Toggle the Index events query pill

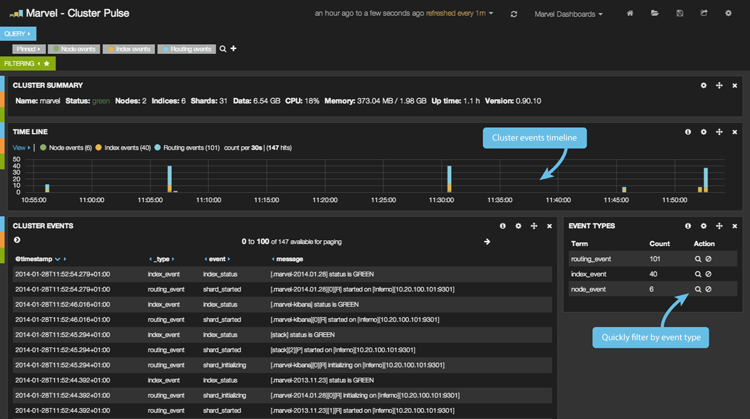(x=131, y=48)
